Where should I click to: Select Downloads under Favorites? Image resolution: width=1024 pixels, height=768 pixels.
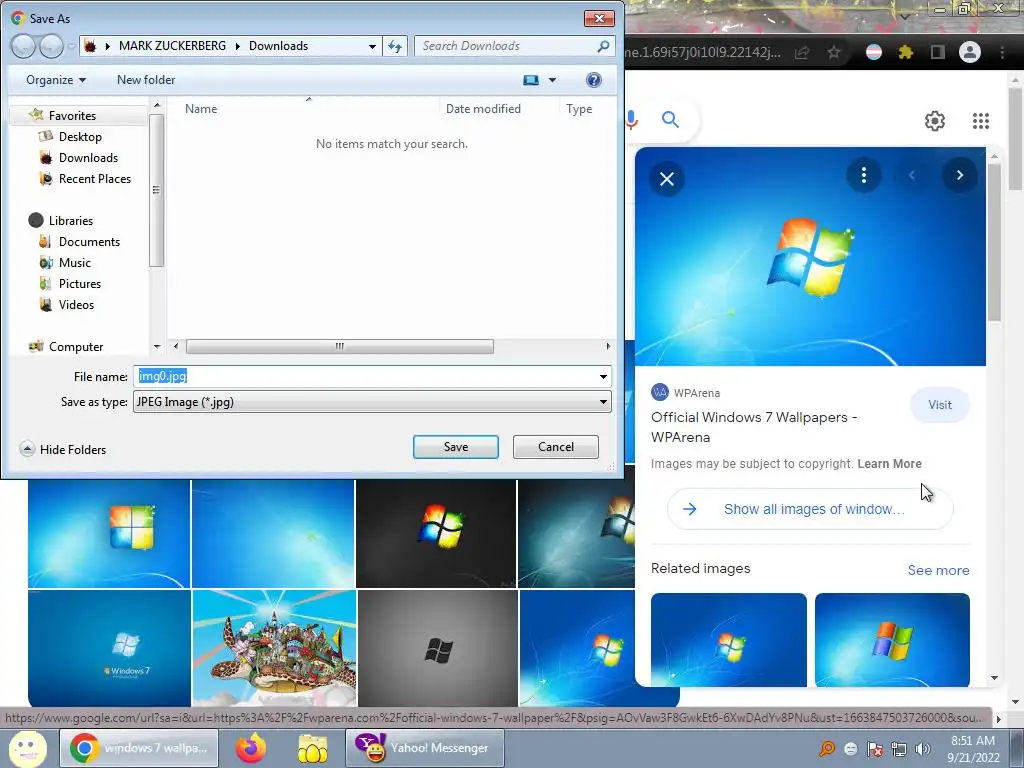point(88,157)
